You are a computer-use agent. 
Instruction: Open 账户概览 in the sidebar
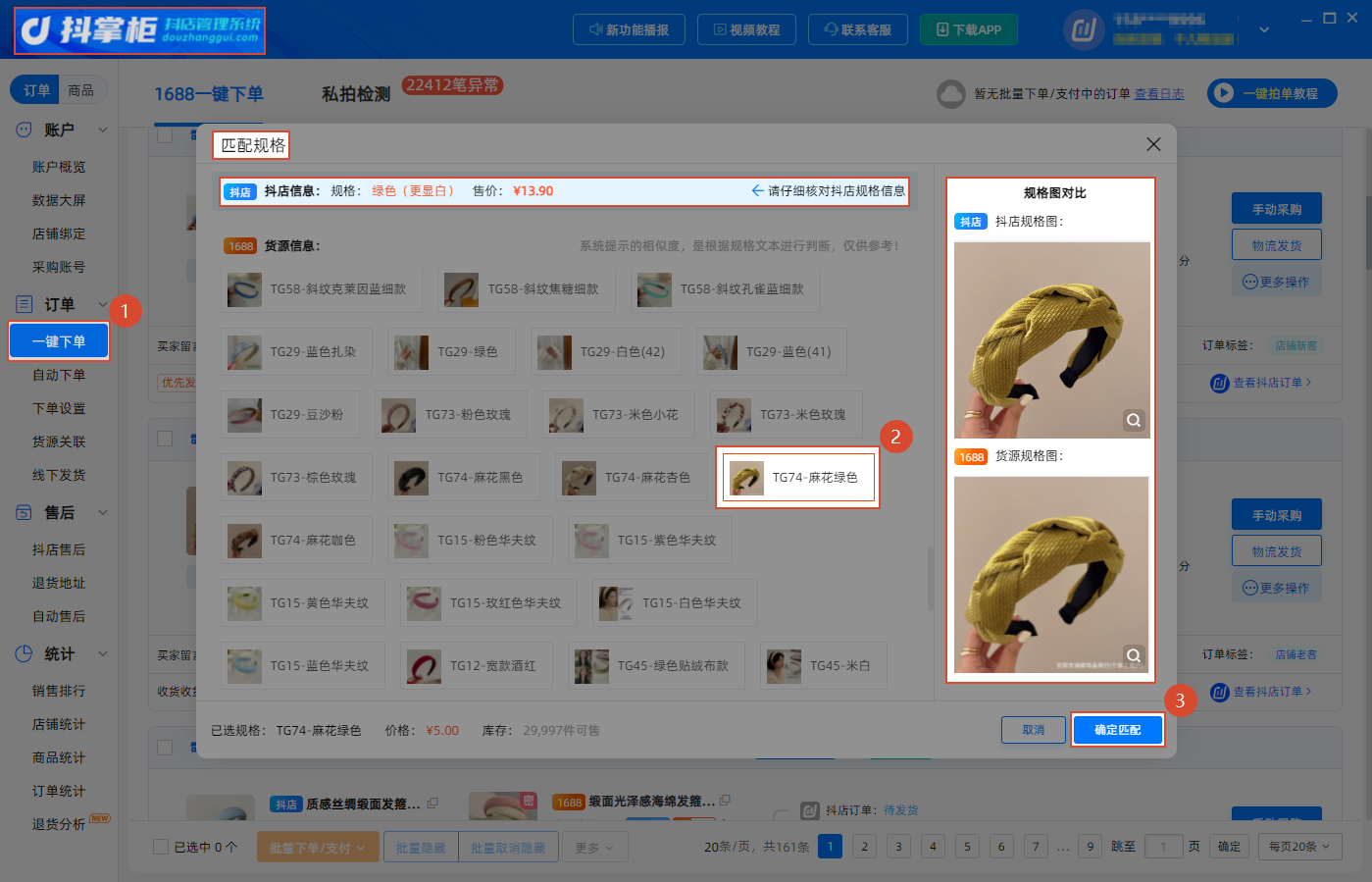[59, 167]
